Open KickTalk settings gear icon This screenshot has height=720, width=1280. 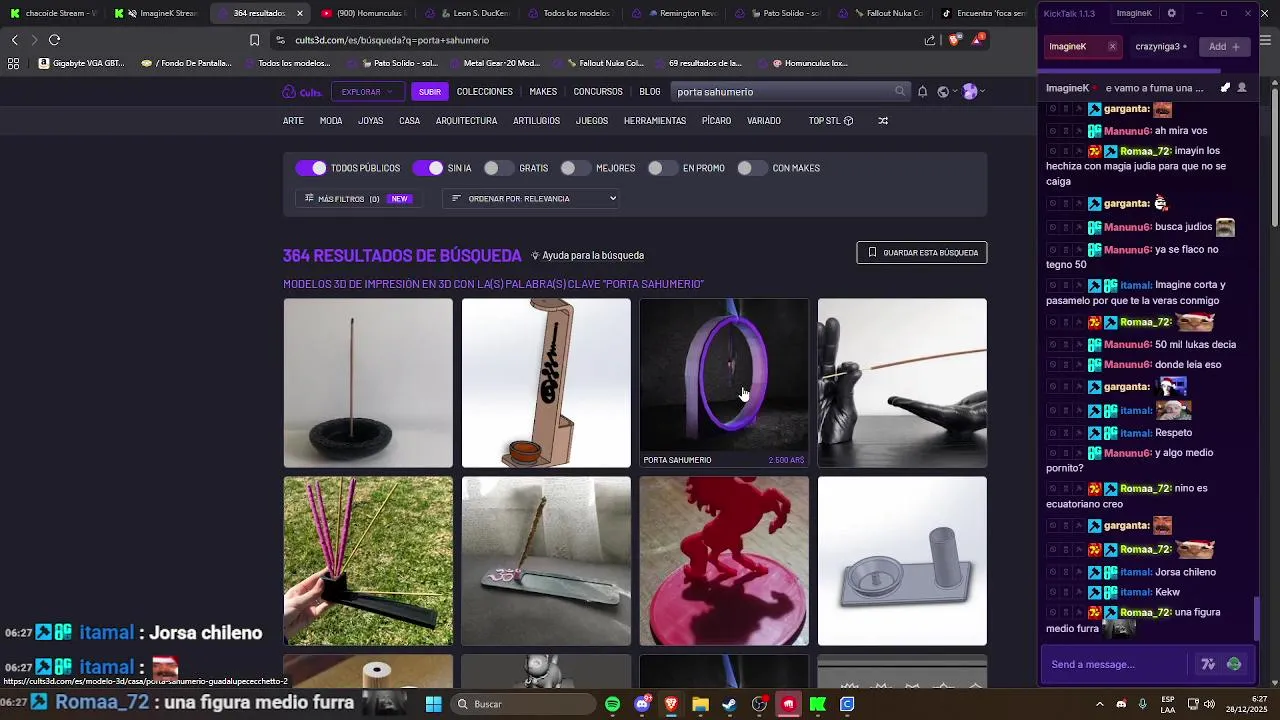pos(1172,14)
